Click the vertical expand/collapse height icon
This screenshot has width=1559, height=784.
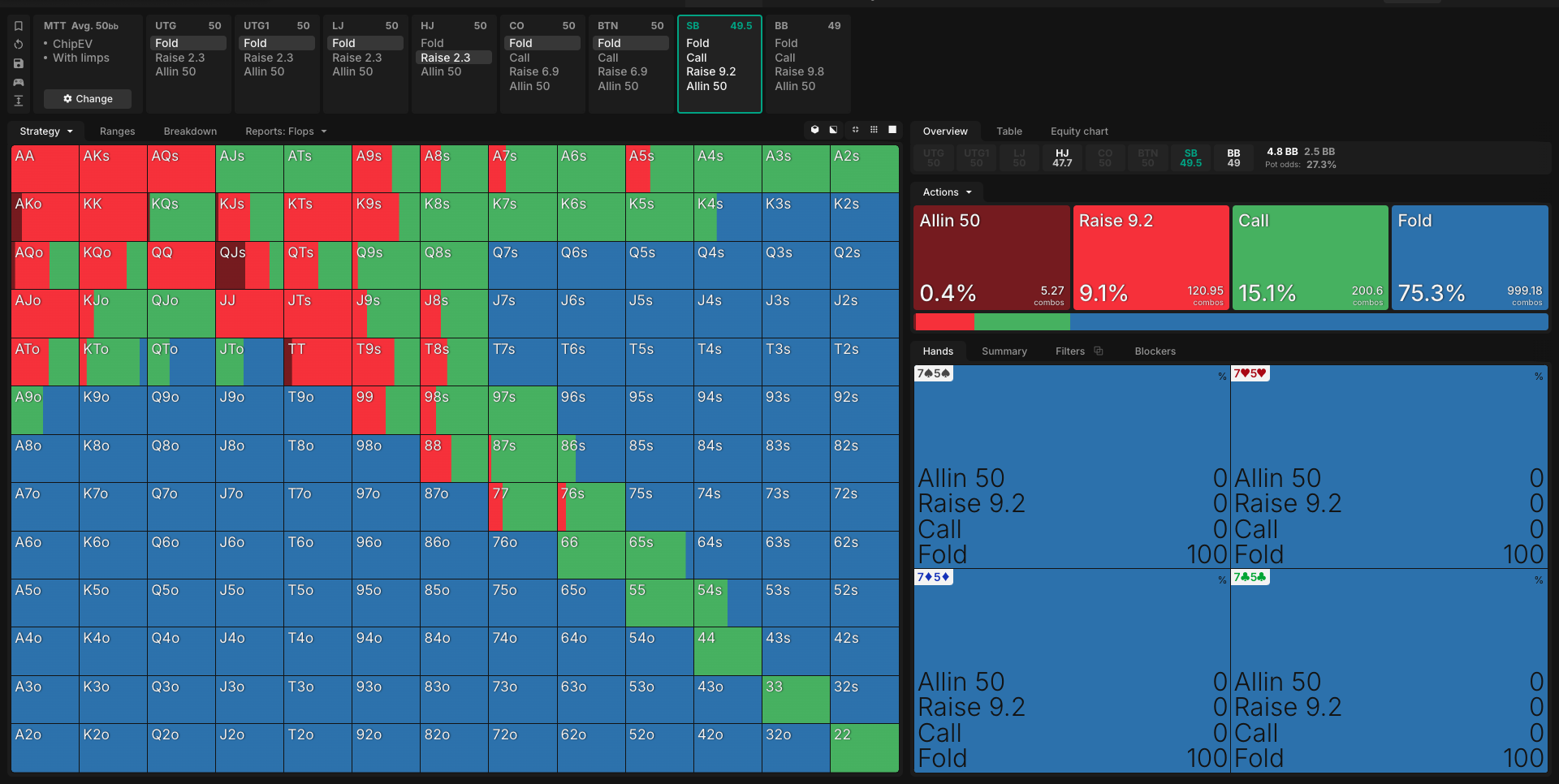click(x=18, y=101)
